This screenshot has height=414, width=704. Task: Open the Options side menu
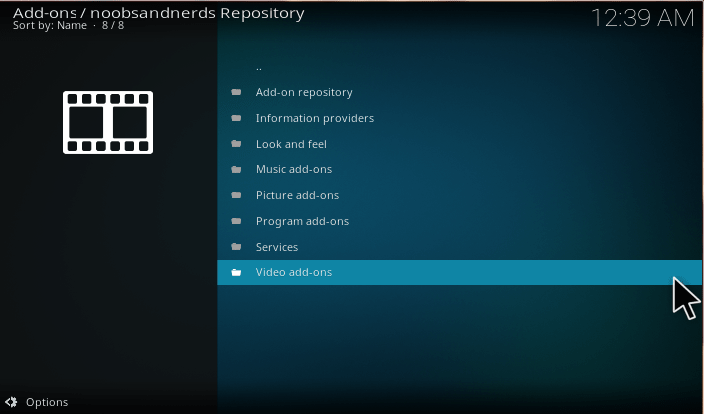click(37, 402)
